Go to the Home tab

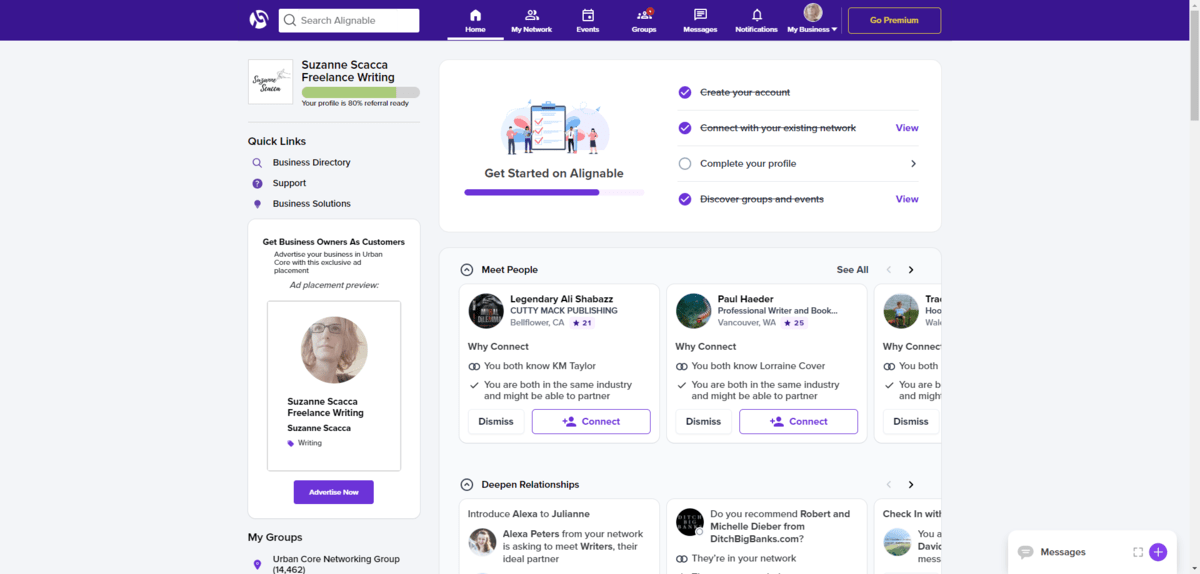click(475, 20)
